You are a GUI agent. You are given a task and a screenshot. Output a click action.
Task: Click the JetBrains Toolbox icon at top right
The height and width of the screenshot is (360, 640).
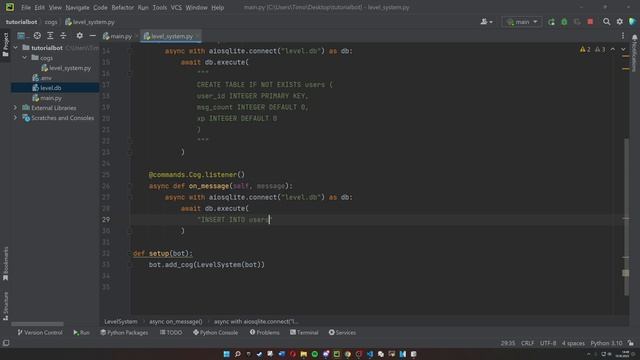click(x=633, y=22)
